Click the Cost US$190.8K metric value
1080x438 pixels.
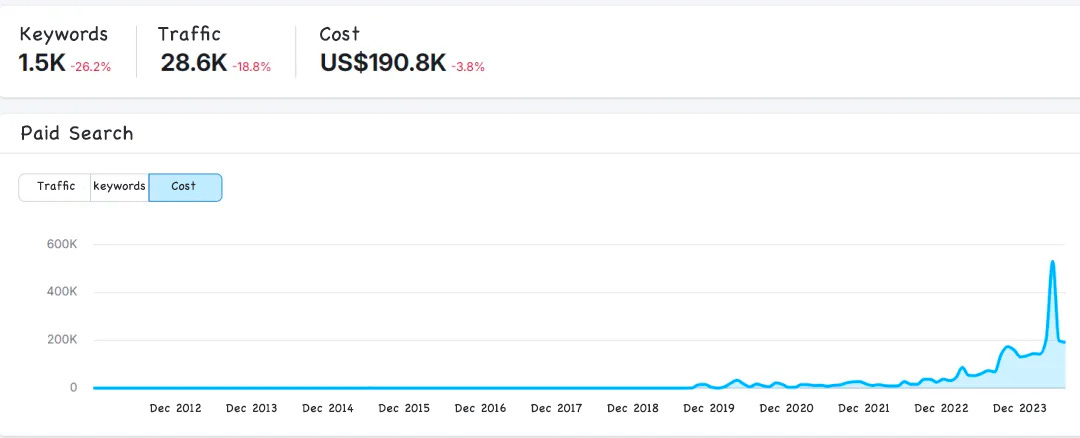click(x=383, y=63)
